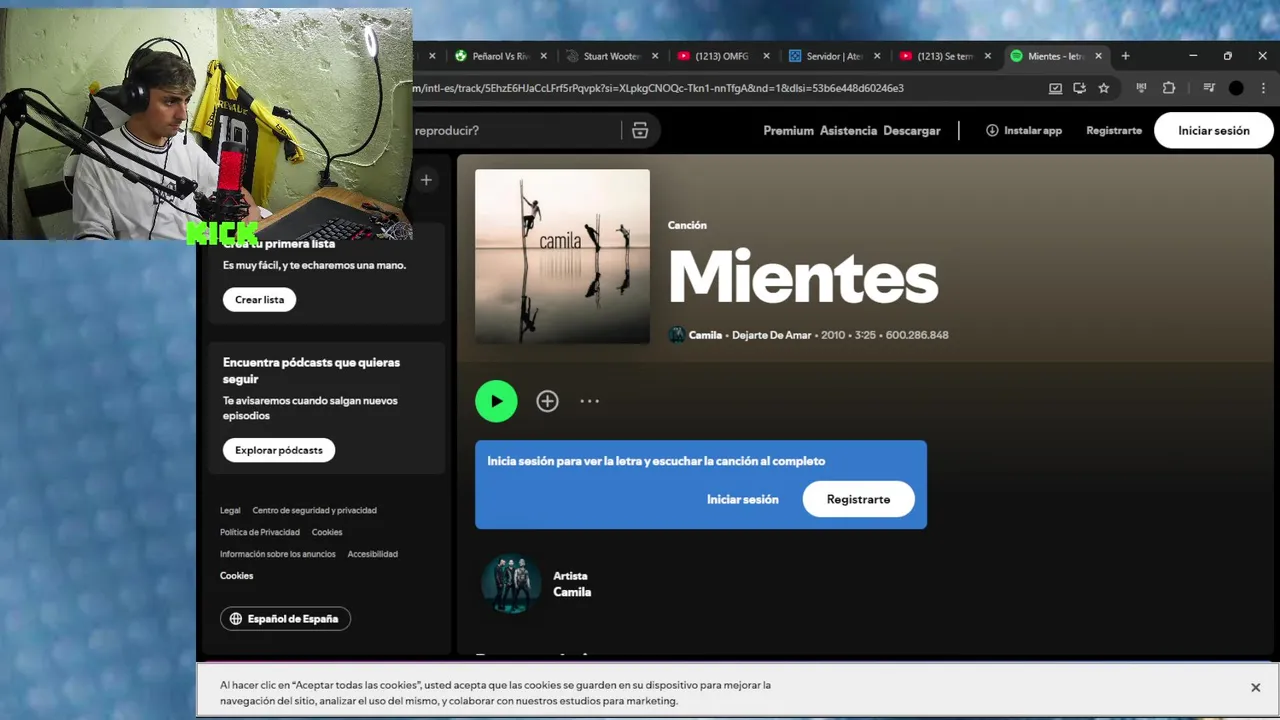This screenshot has width=1280, height=720.
Task: Open Camila artist link under Artista
Action: pos(572,592)
